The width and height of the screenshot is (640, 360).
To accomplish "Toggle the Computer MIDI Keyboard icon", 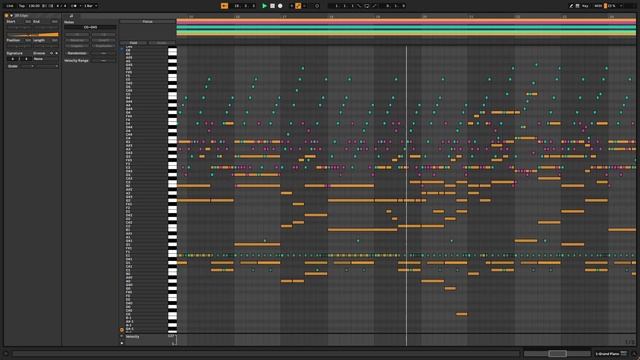I will pos(578,6).
